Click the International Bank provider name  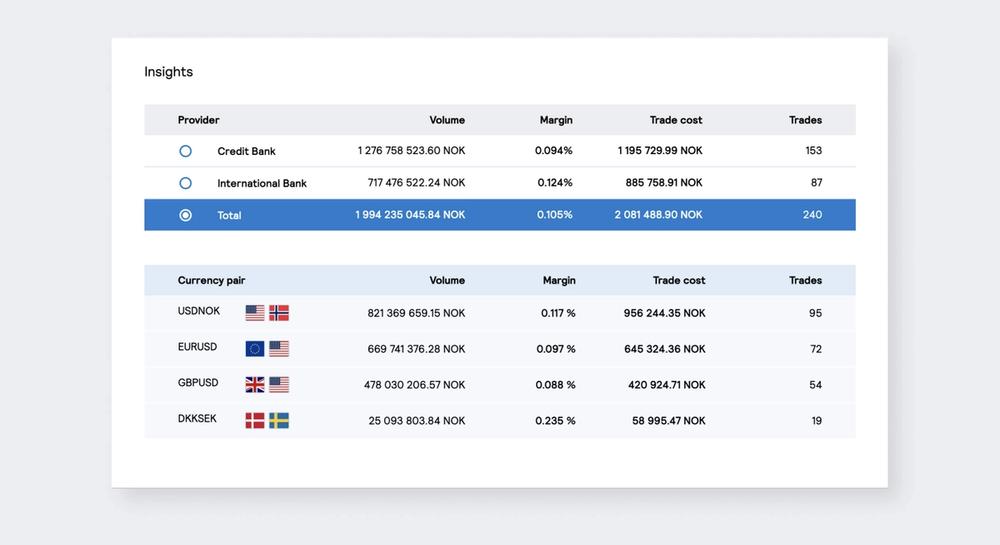click(262, 183)
